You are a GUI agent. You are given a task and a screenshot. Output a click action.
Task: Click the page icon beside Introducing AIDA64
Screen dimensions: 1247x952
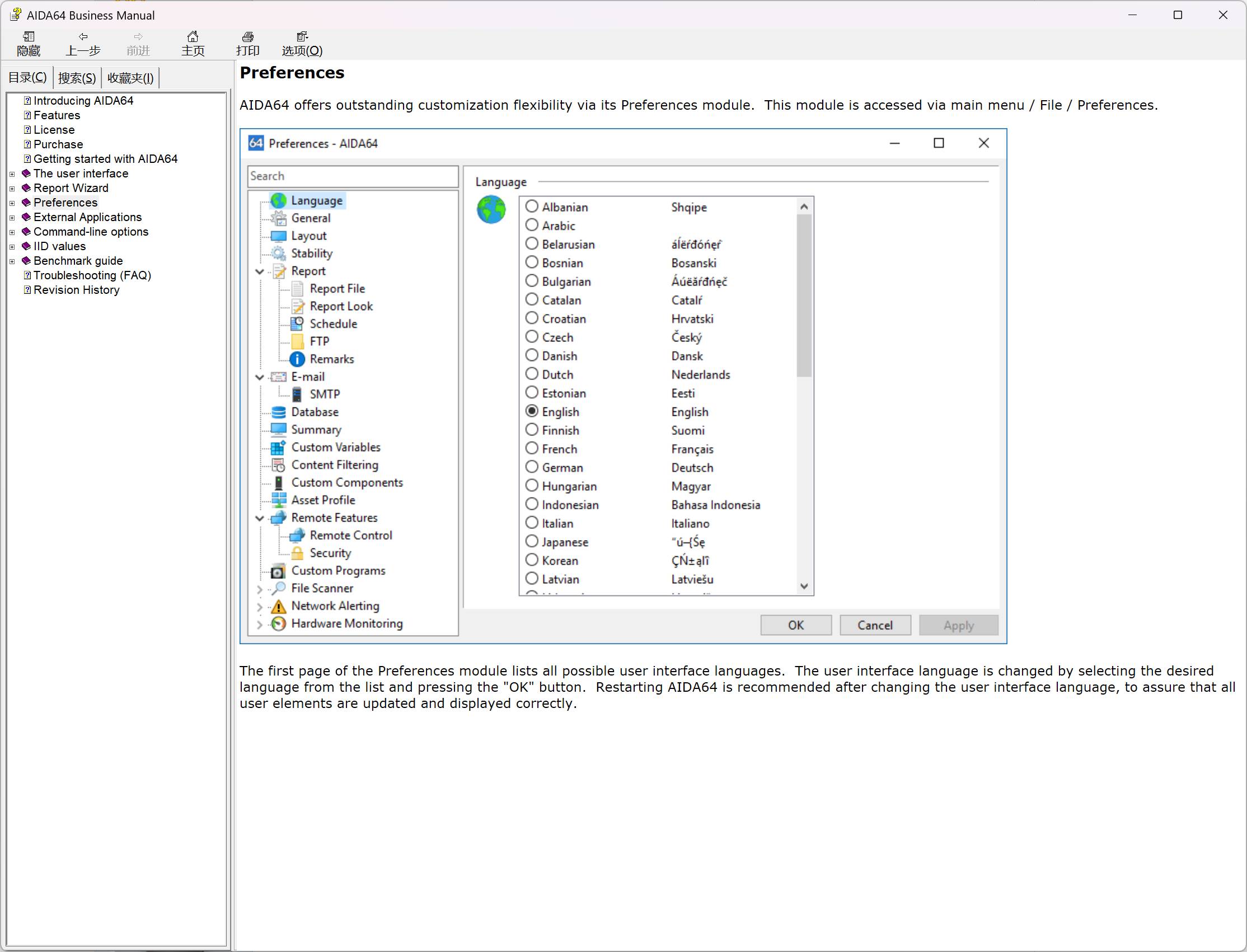27,100
